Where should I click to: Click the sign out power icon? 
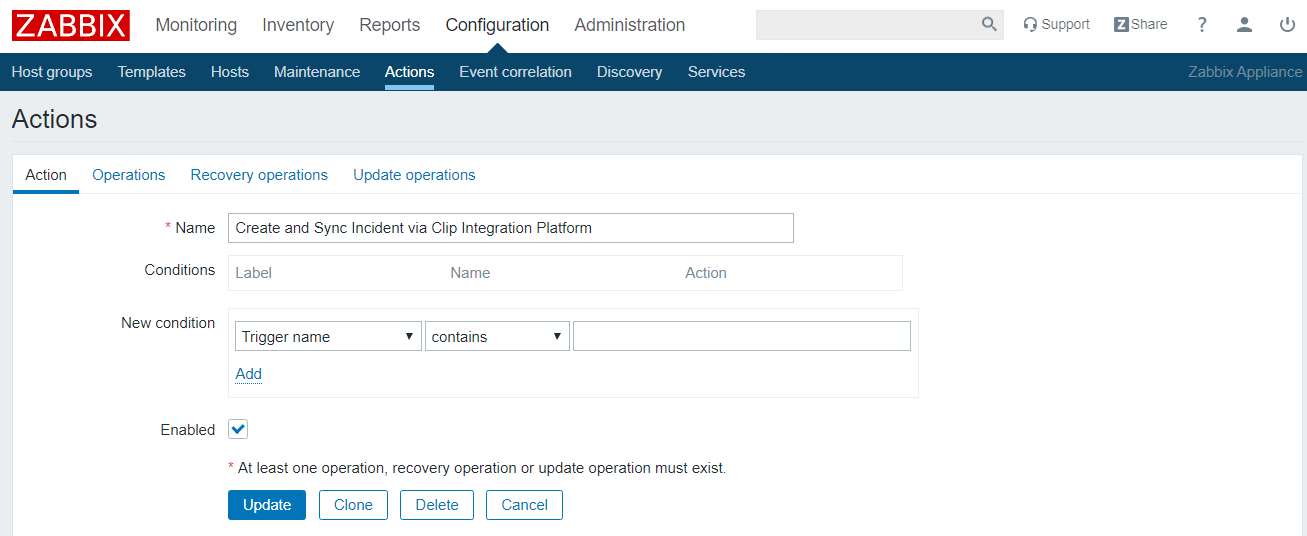[x=1287, y=25]
